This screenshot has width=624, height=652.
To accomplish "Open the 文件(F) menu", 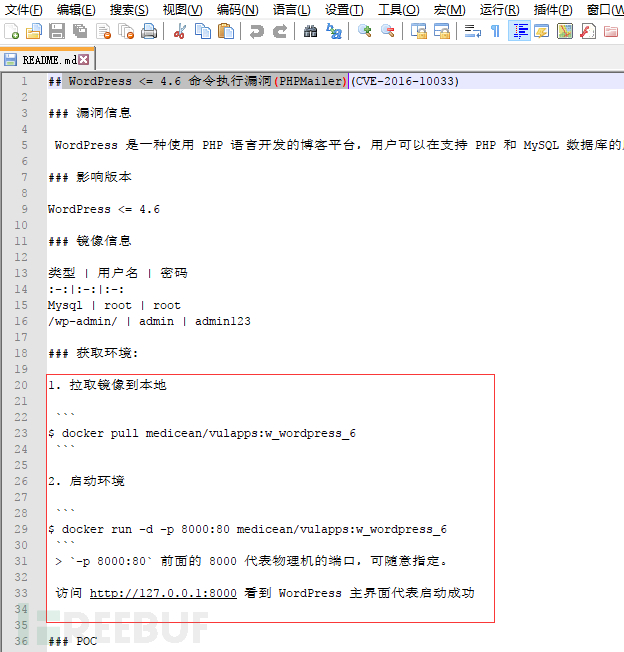I will (23, 9).
